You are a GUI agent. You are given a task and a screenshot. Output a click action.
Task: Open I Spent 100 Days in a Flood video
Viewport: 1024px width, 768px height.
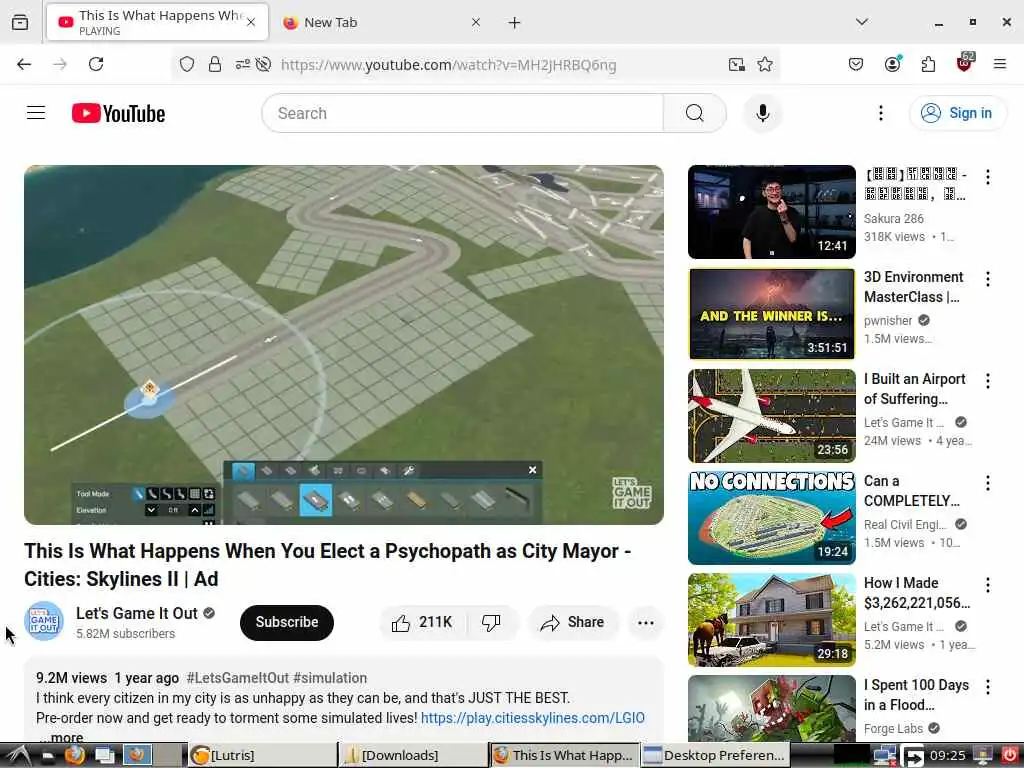771,709
